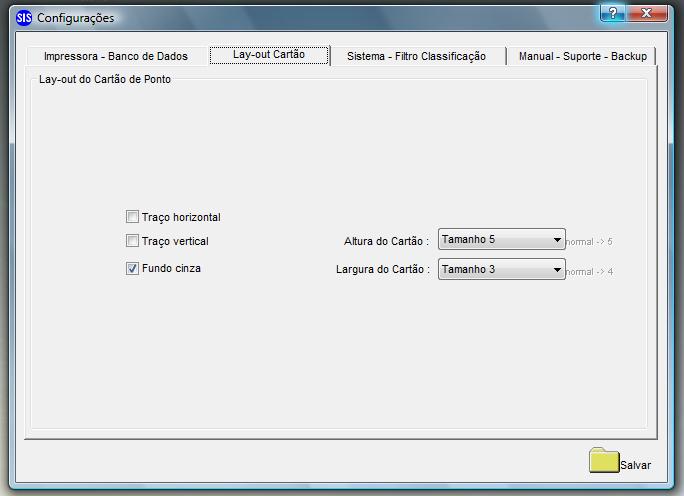Uncheck the Fundo cinza checkbox
The image size is (684, 496).
click(x=132, y=268)
